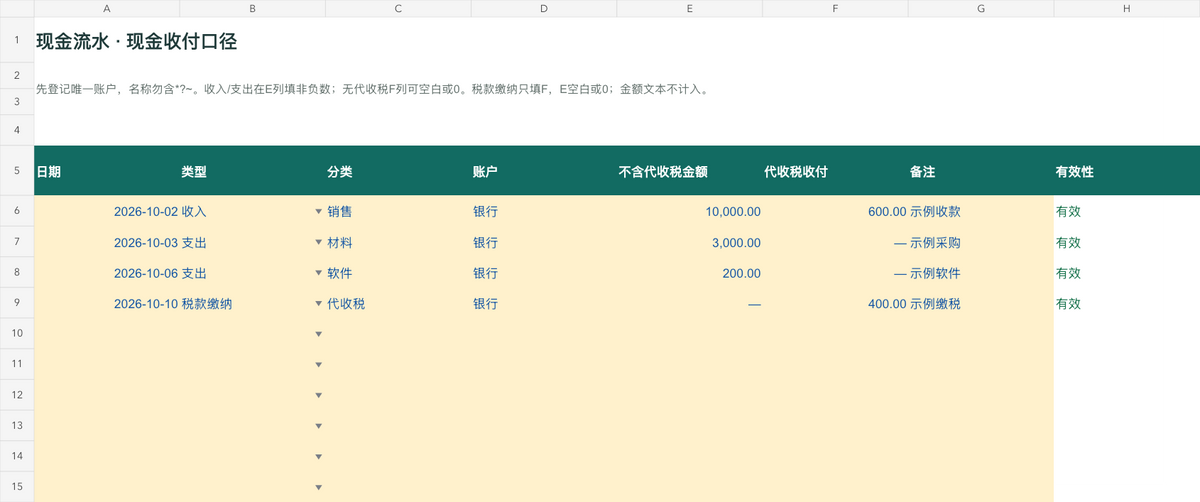Open the dropdown arrow in empty row 11
The image size is (1200, 502).
click(318, 365)
